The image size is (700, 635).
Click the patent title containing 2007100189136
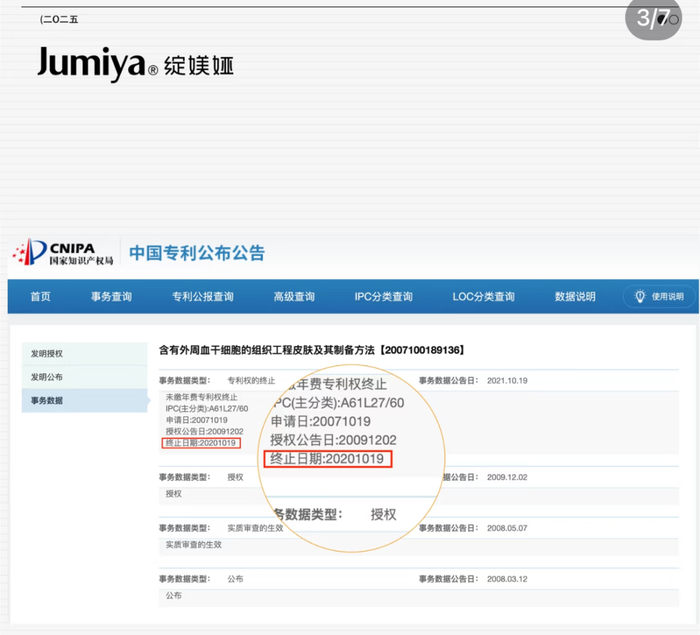point(311,350)
